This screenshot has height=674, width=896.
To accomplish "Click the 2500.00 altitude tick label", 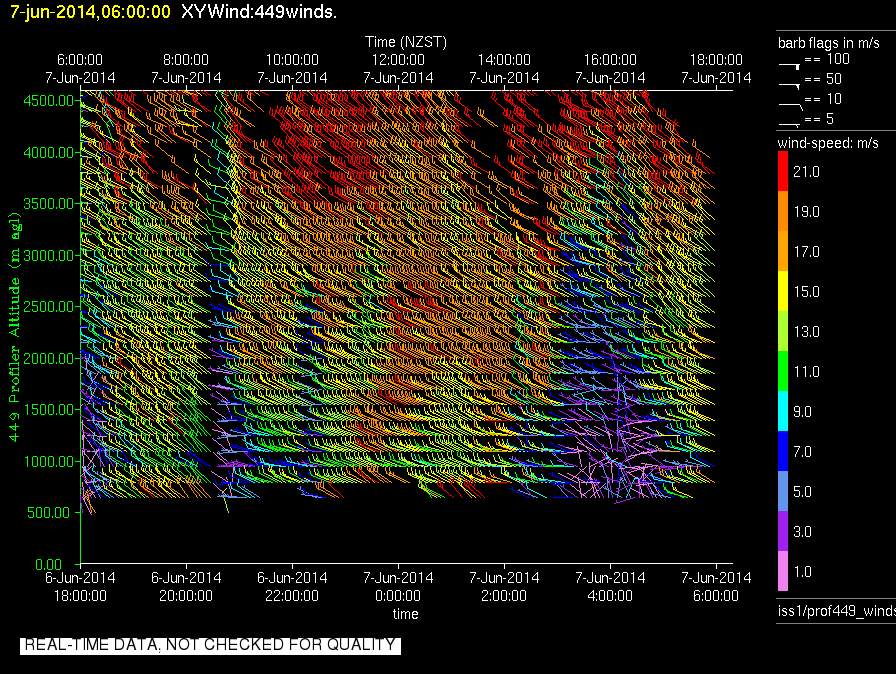I will (49, 307).
